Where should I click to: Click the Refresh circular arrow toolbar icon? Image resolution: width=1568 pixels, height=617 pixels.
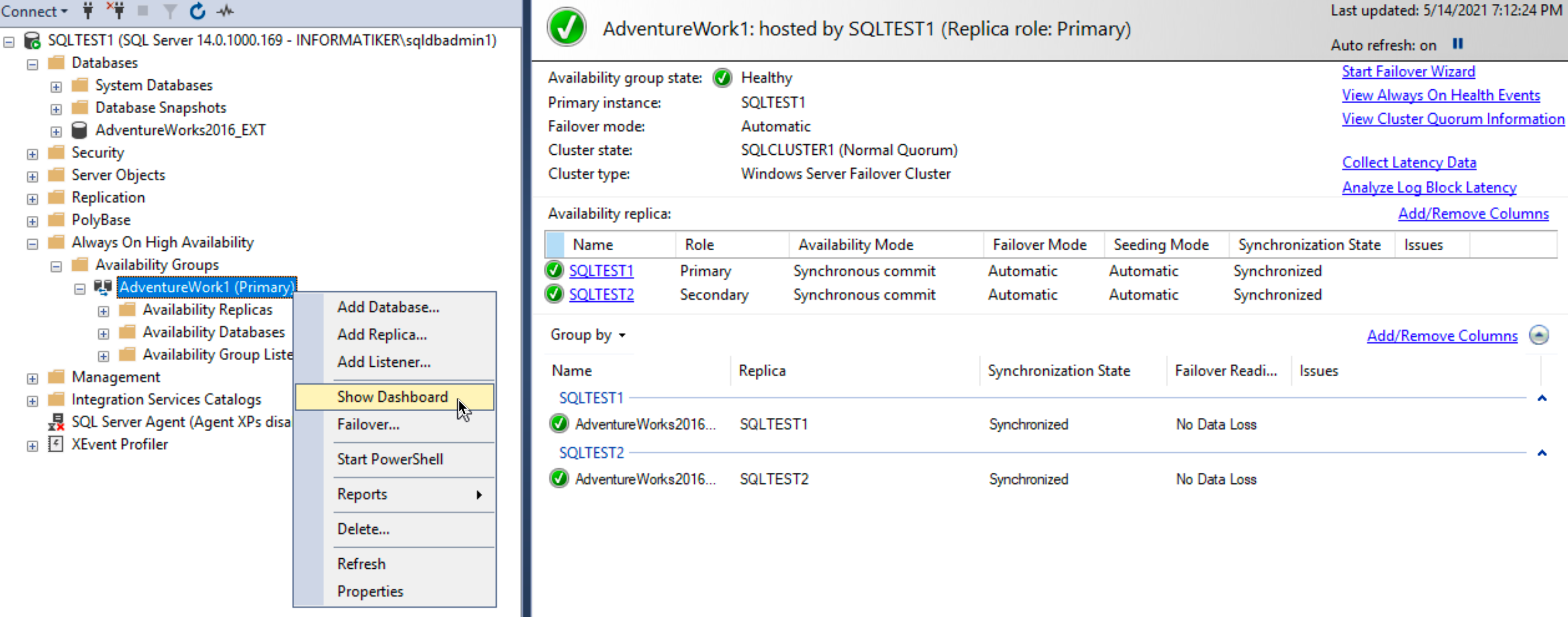pyautogui.click(x=198, y=11)
